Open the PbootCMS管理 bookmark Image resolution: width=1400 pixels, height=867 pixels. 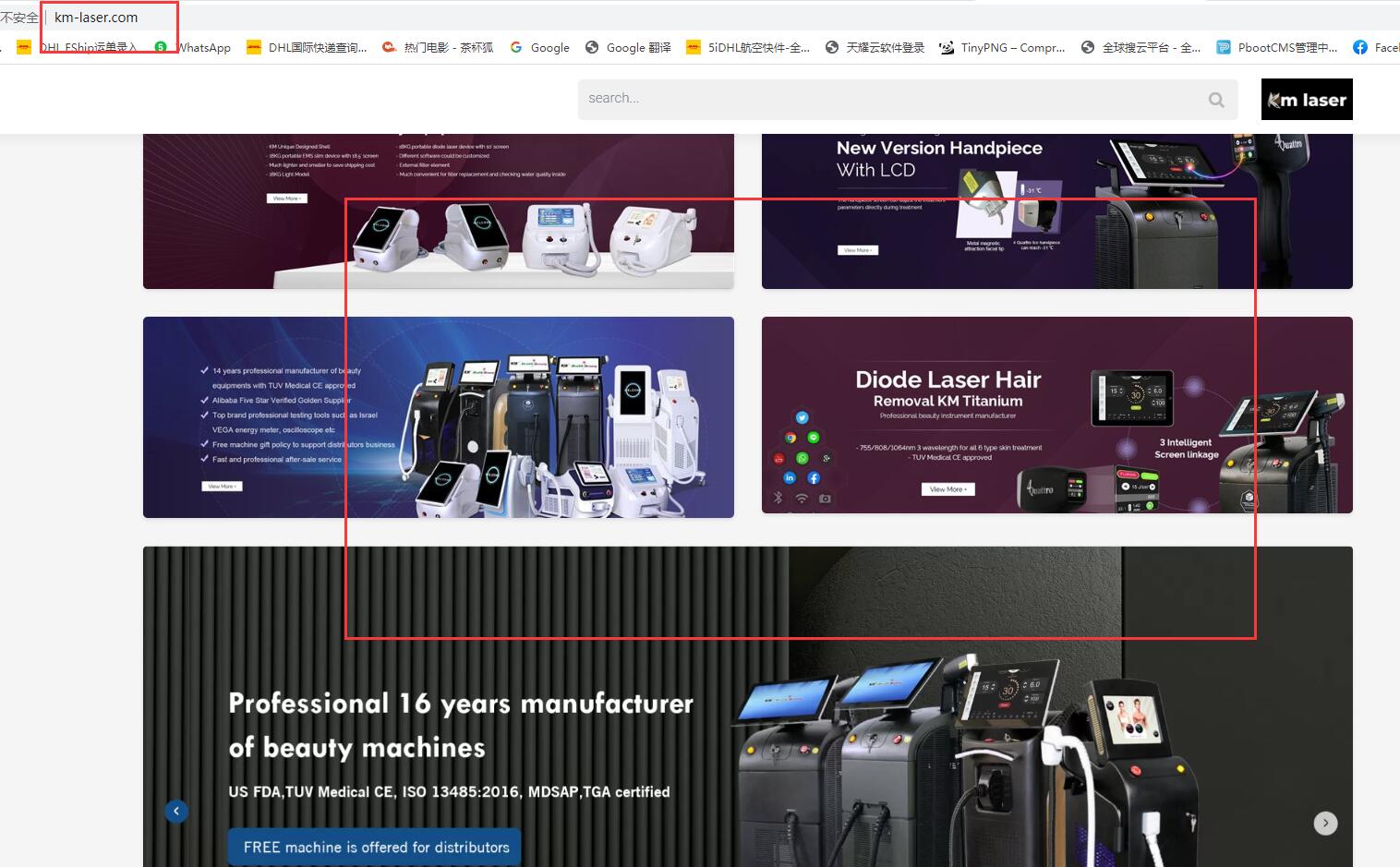(x=1276, y=47)
